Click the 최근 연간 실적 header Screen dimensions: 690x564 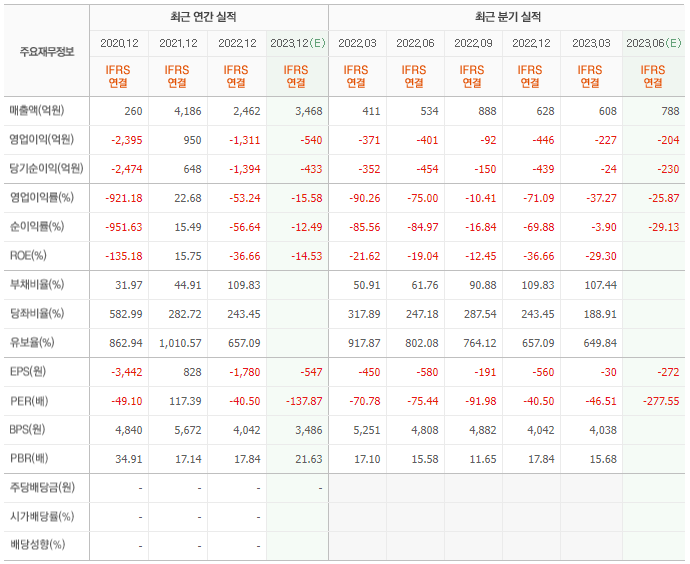(x=203, y=17)
